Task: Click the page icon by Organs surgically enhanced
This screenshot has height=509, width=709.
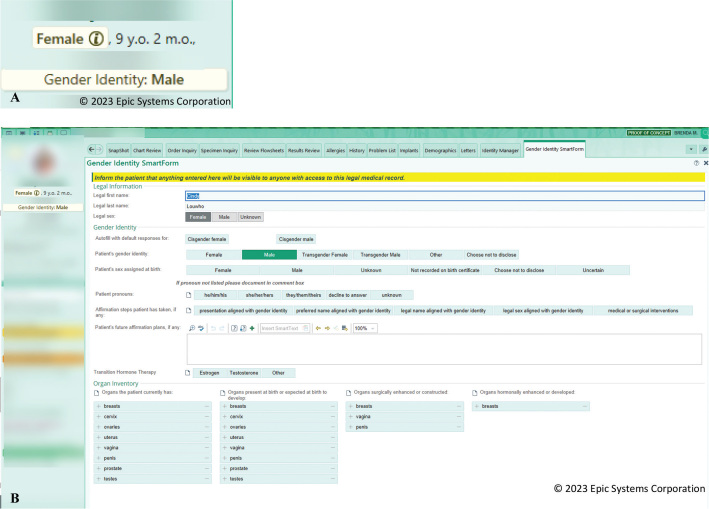Action: (x=349, y=393)
